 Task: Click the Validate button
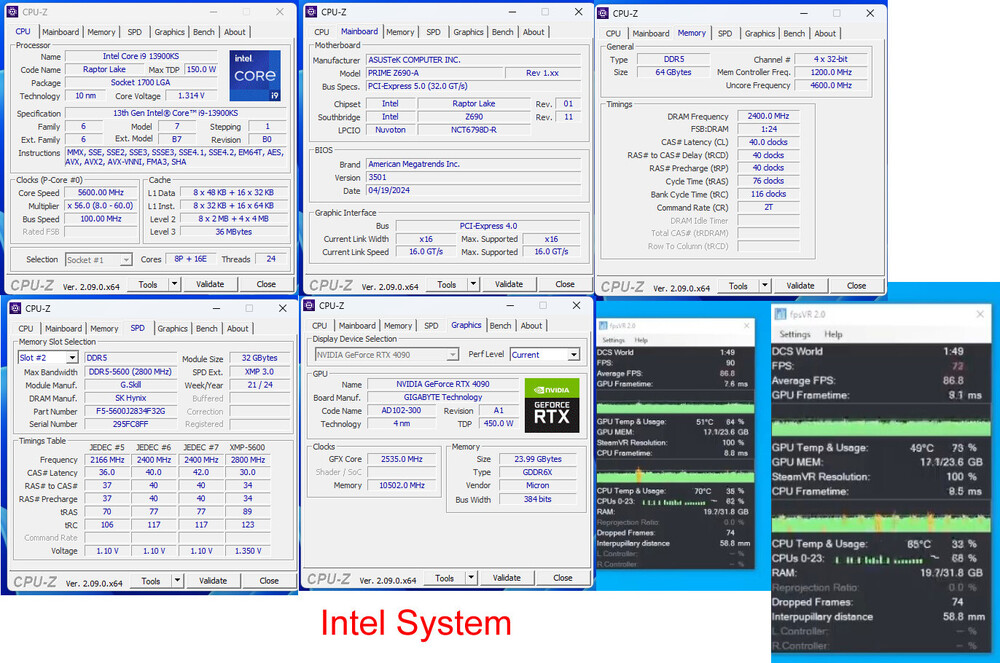pyautogui.click(x=210, y=284)
